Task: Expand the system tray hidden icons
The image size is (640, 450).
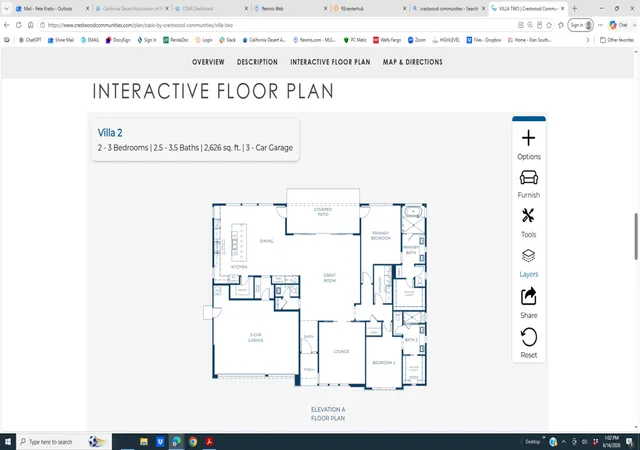Action: (564, 441)
